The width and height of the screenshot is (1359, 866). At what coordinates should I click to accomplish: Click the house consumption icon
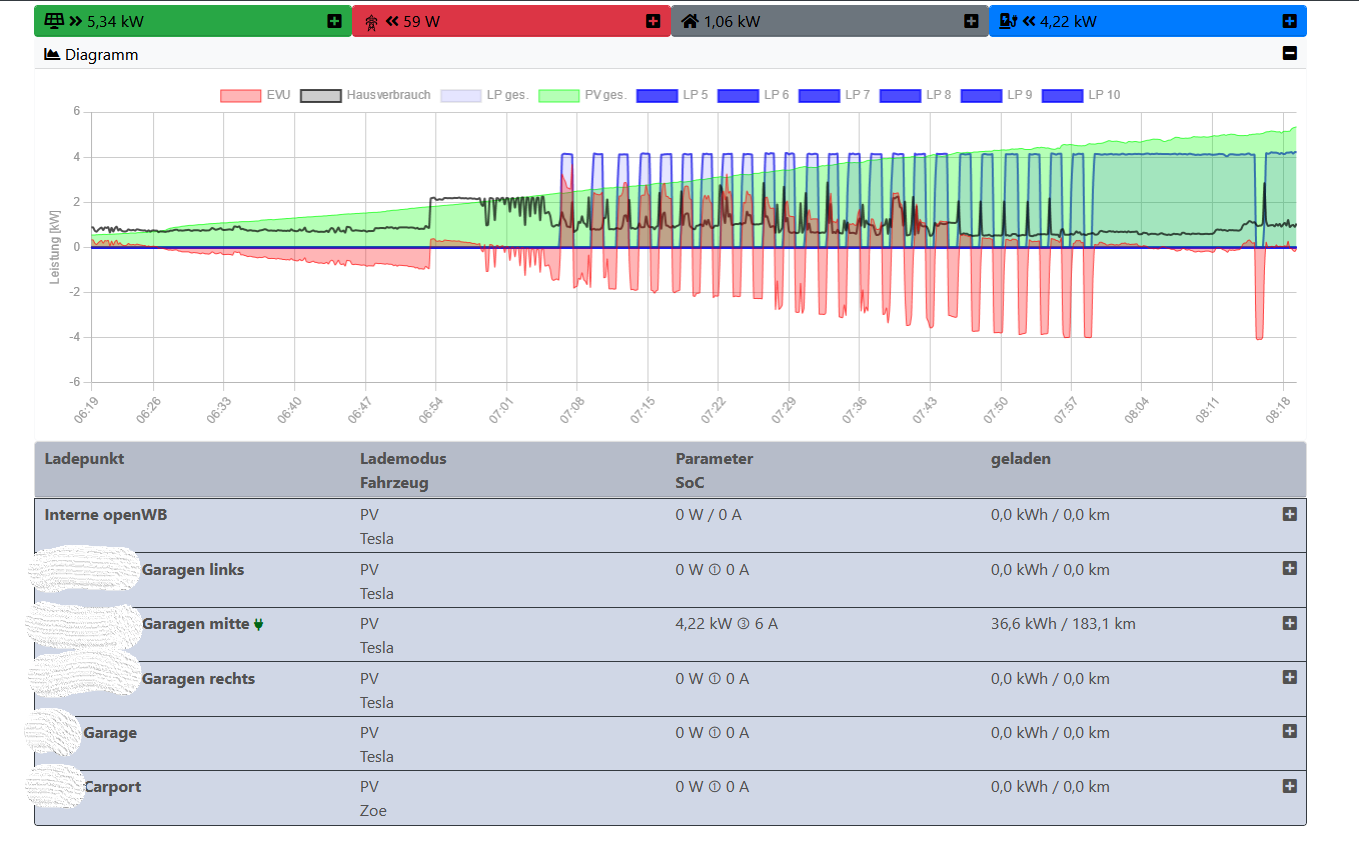click(690, 21)
